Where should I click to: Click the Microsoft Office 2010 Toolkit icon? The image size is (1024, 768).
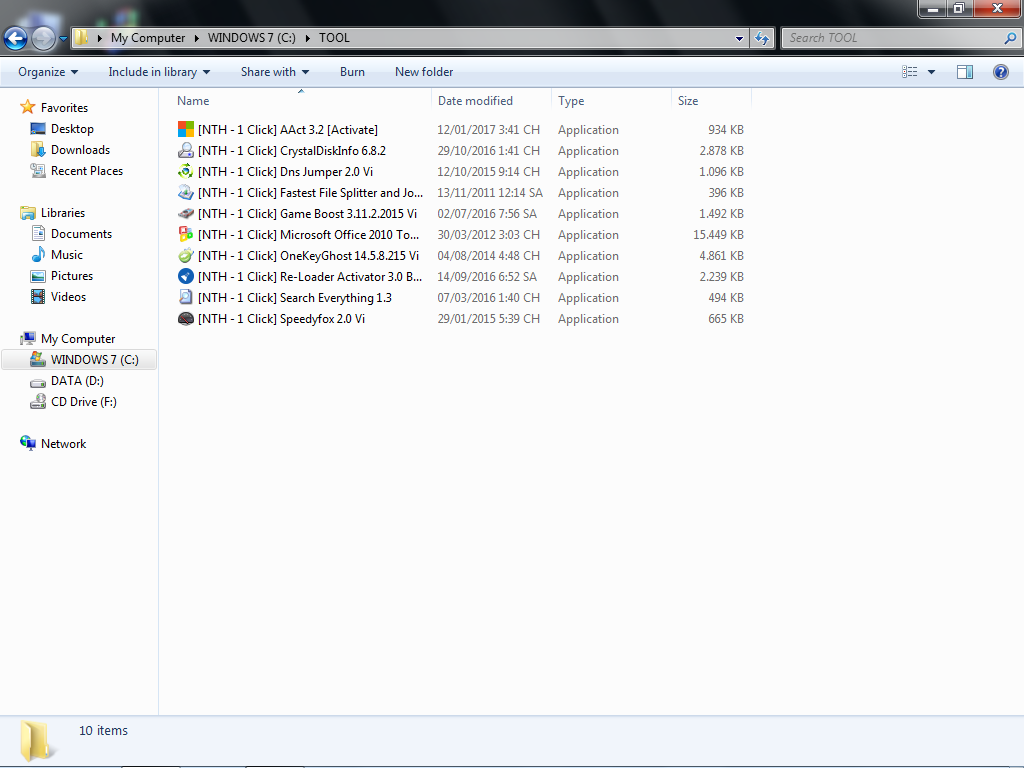186,234
